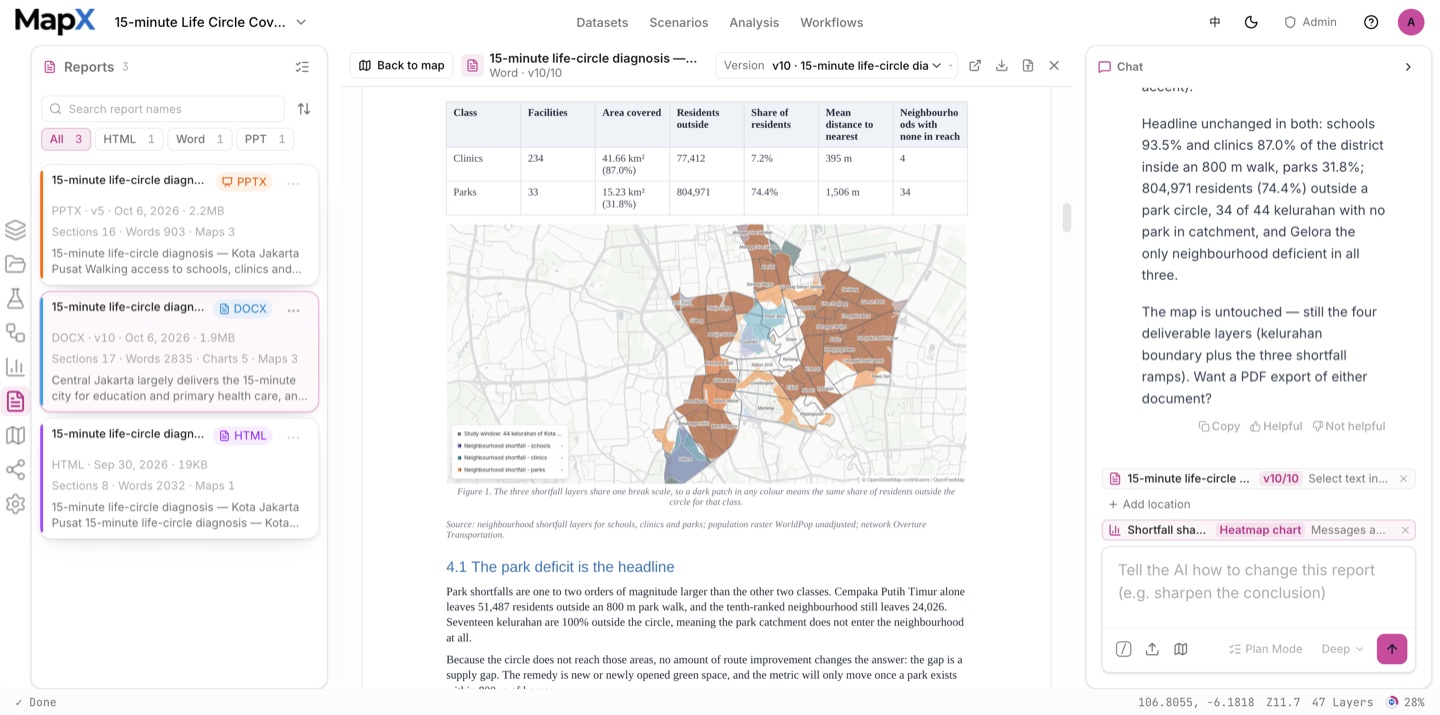The image size is (1440, 715).
Task: Click the 28% usage indicator in status bar
Action: point(1405,702)
